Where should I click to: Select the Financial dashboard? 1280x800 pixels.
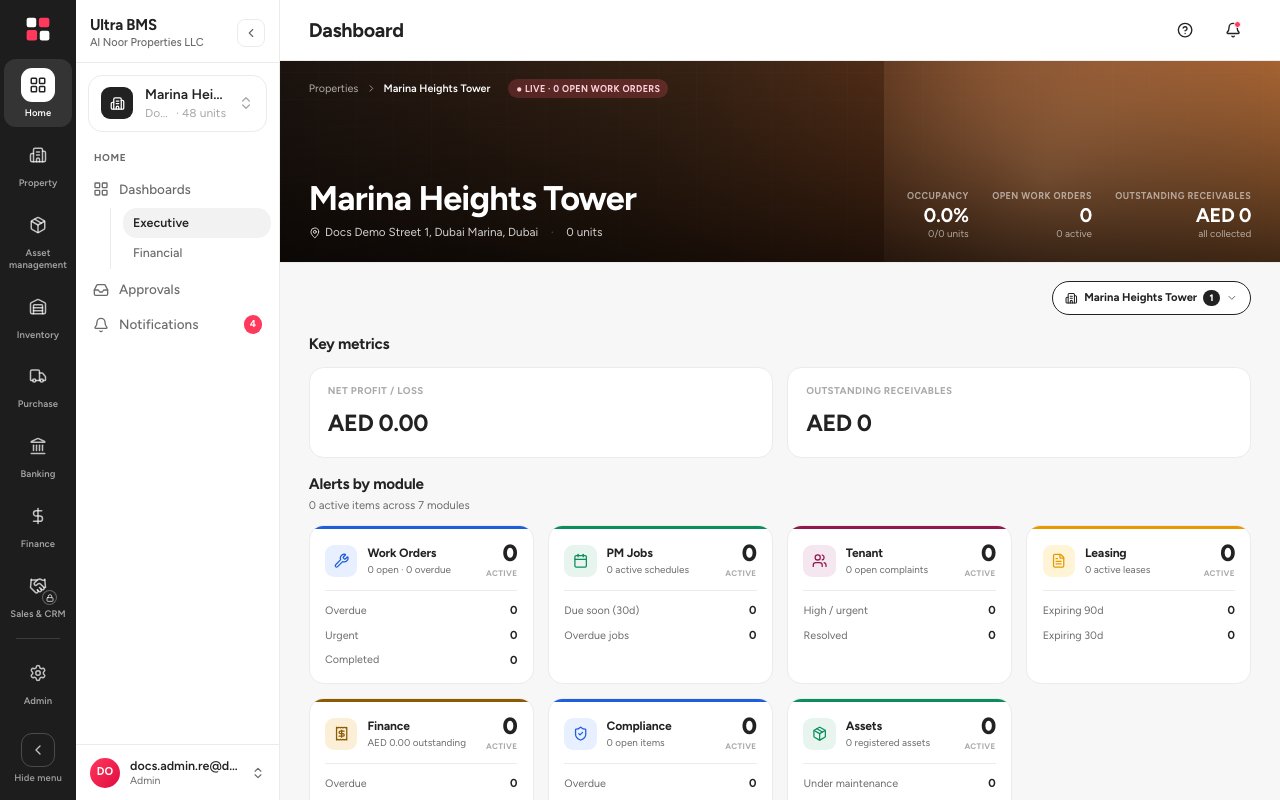196,253
